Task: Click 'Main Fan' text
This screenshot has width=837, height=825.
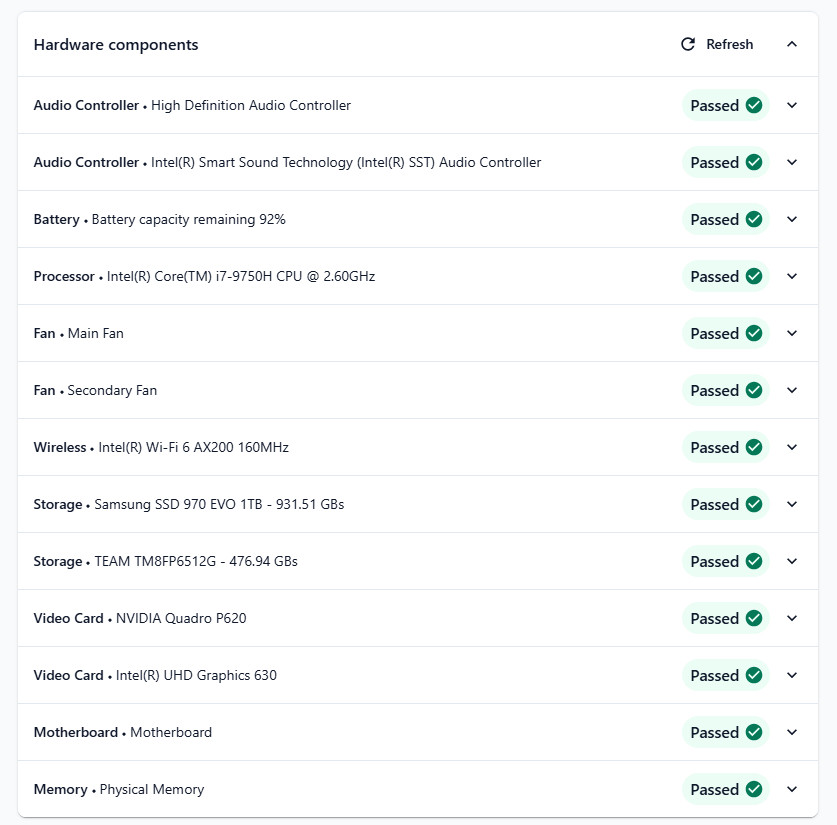Action: (x=96, y=334)
